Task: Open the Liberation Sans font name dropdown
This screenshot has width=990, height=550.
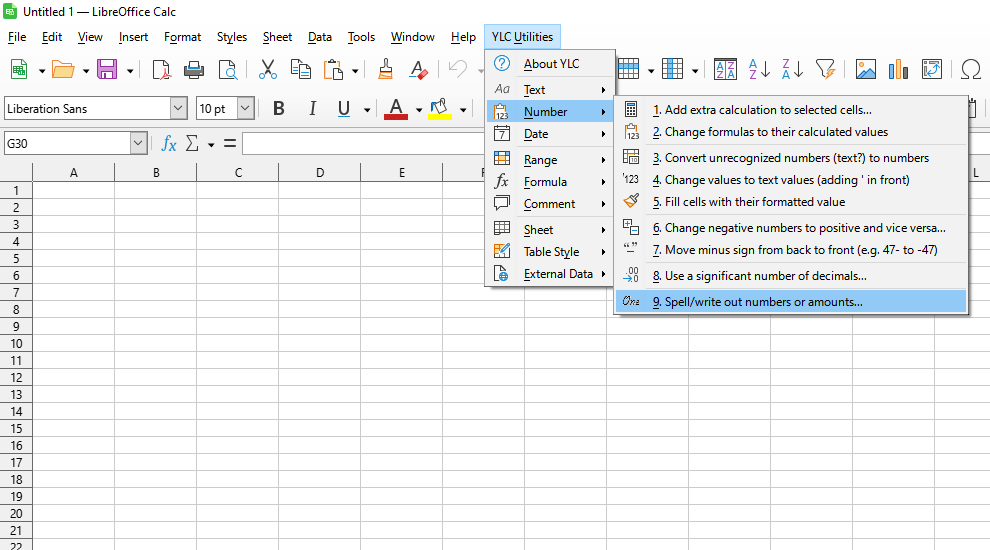Action: click(178, 109)
